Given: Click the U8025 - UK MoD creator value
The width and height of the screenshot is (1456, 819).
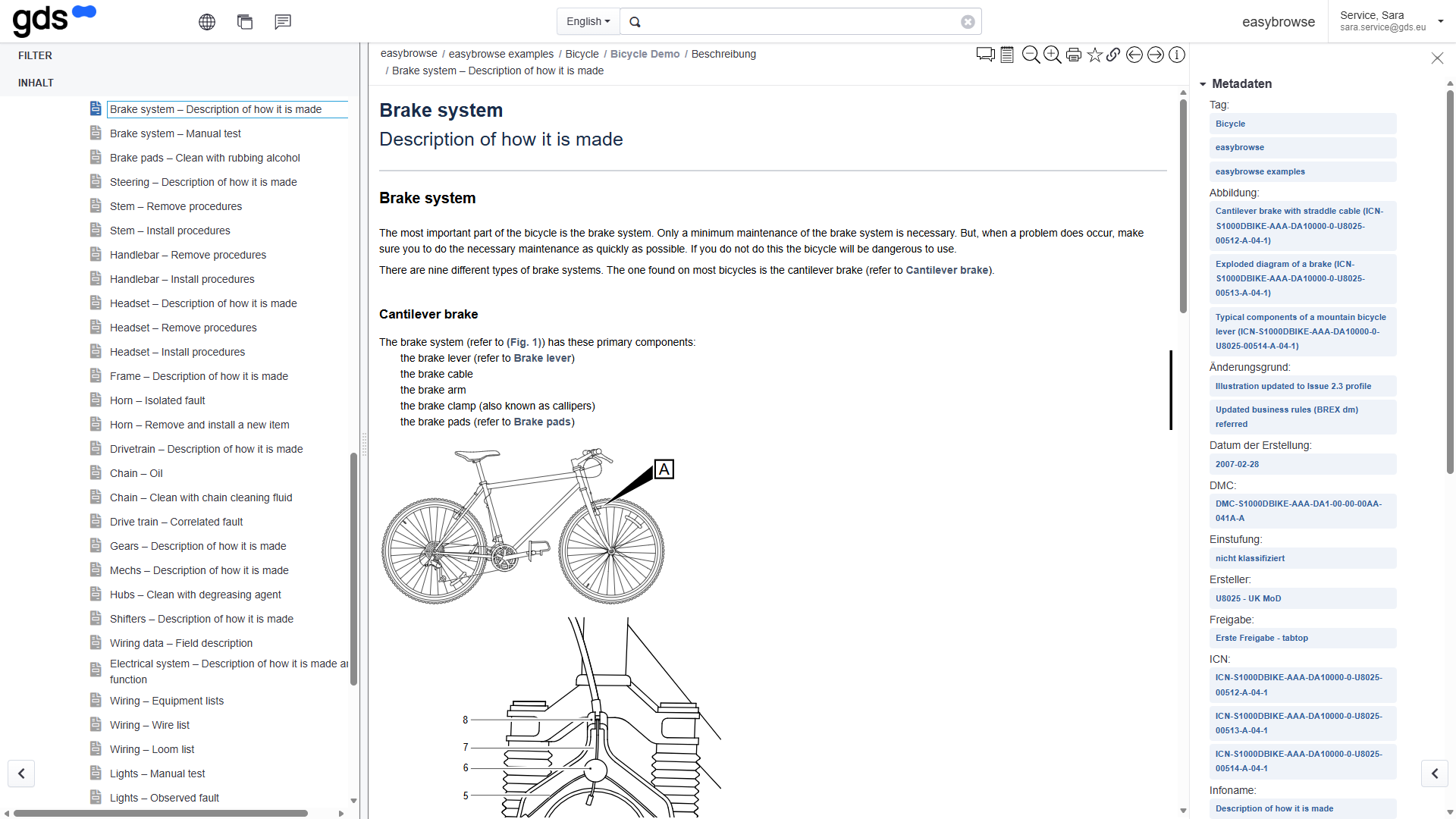Looking at the screenshot, I should [x=1303, y=598].
